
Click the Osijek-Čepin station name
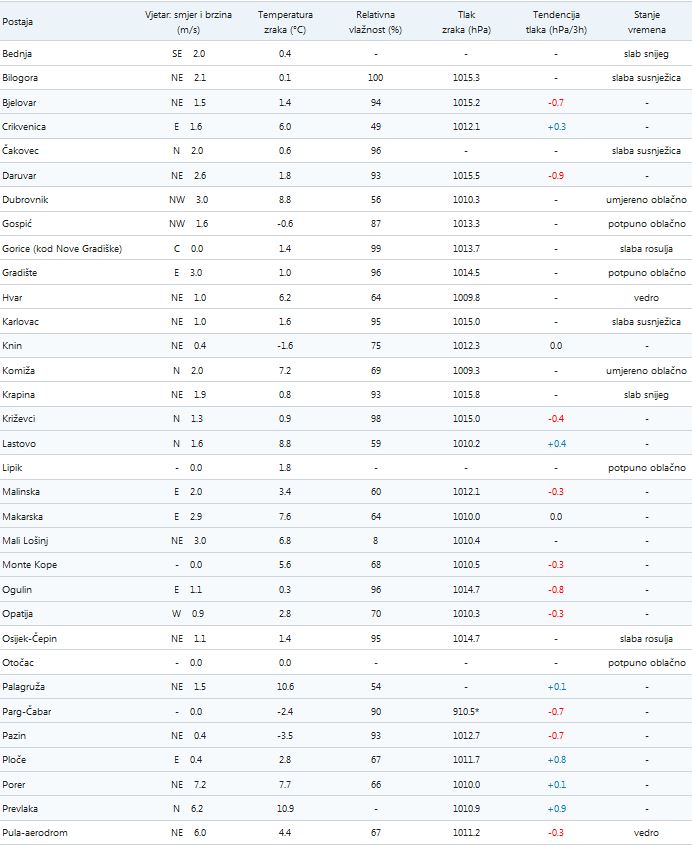(x=32, y=639)
